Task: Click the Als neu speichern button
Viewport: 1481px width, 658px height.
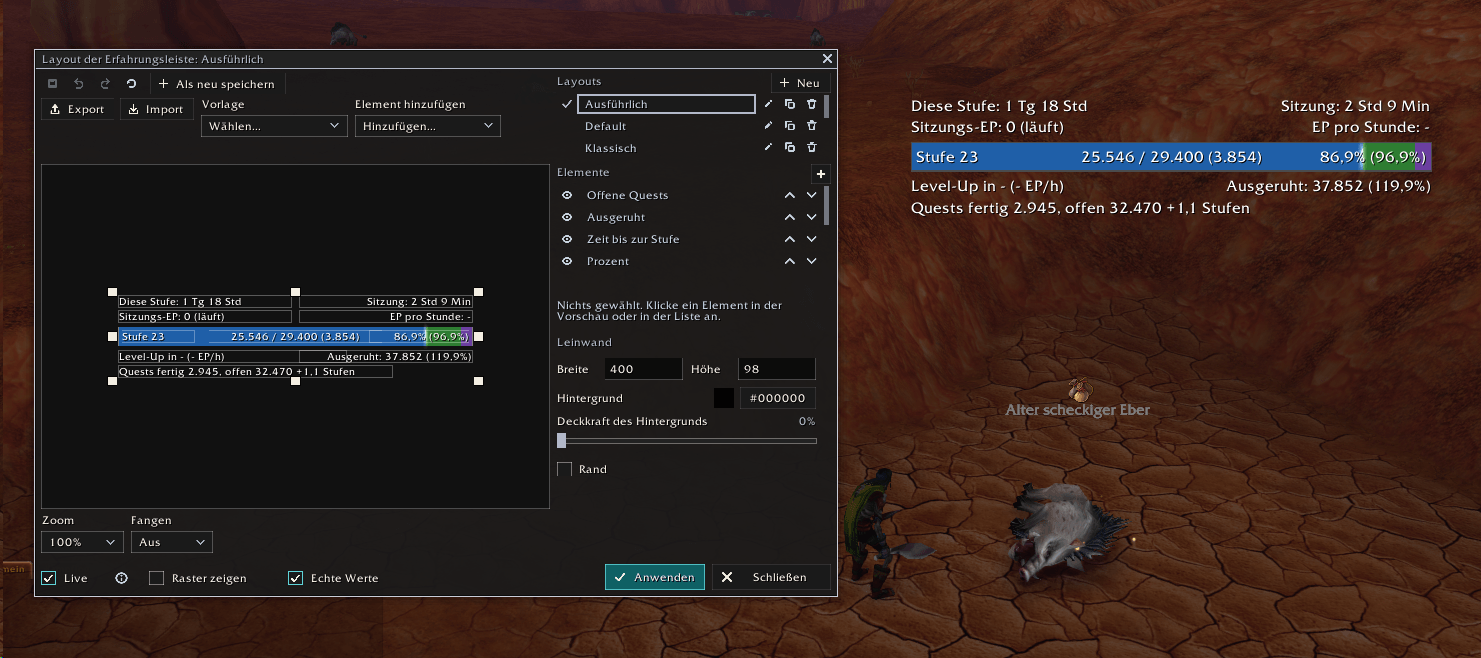Action: (x=216, y=84)
